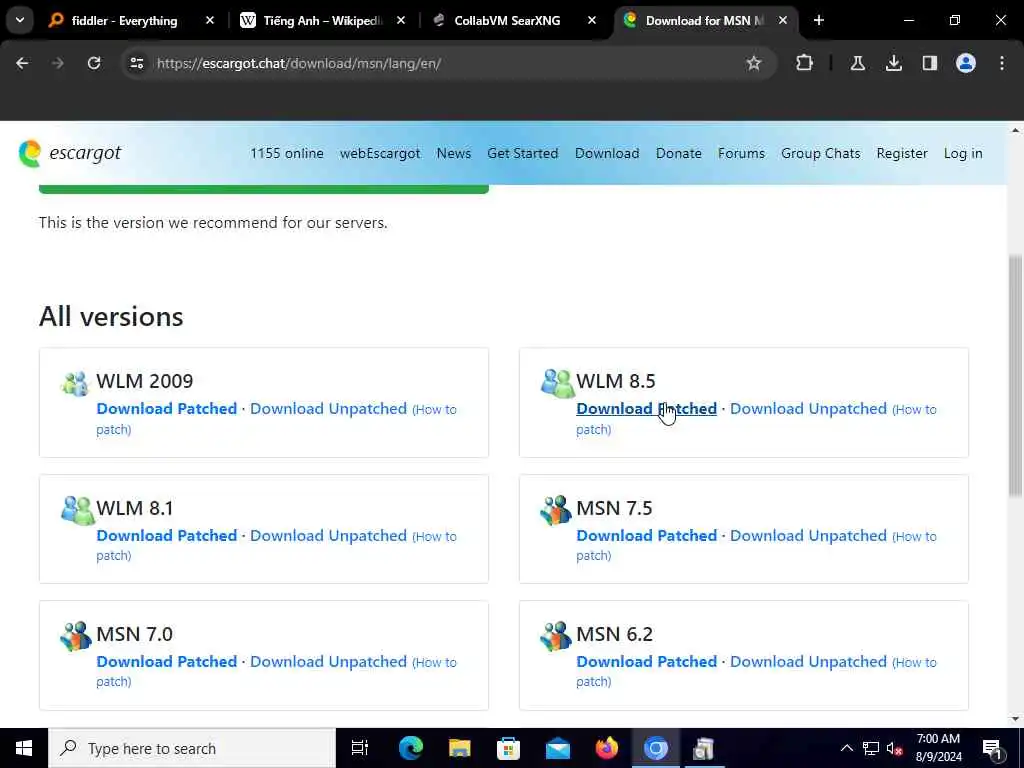Click 1155 online counter link

[287, 153]
